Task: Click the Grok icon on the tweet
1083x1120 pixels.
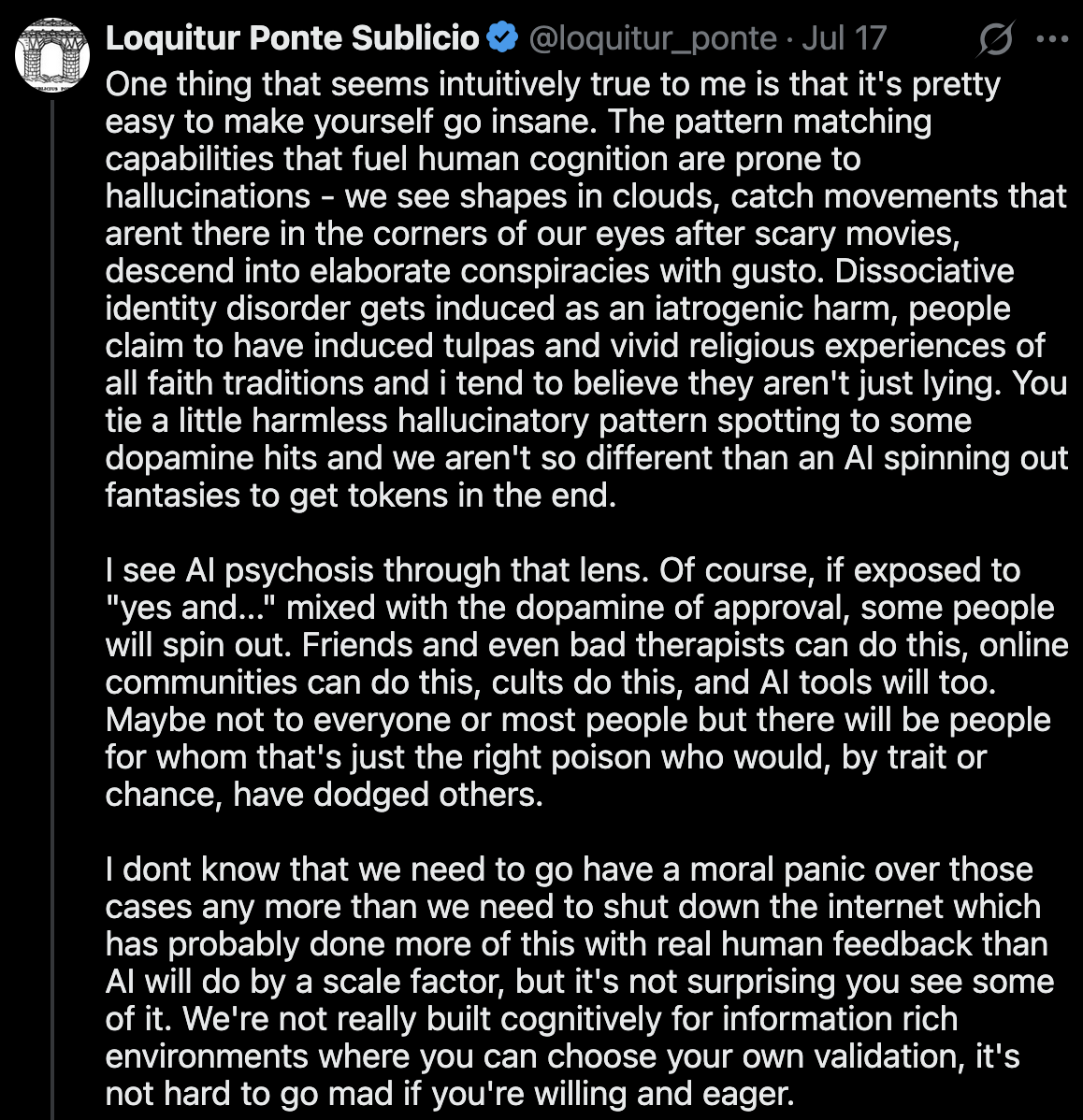Action: pyautogui.click(x=997, y=39)
